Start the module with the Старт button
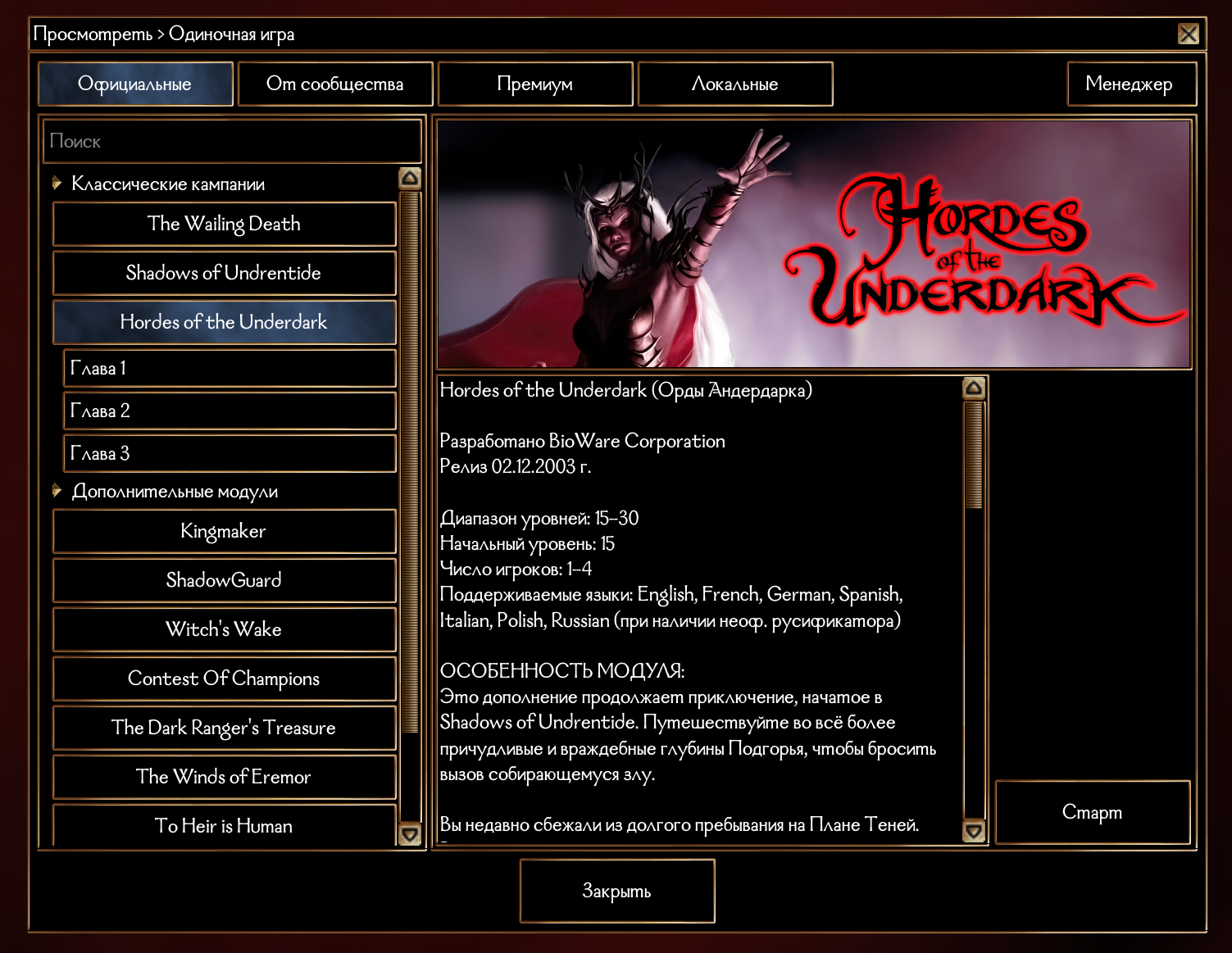Image resolution: width=1232 pixels, height=953 pixels. point(1093,812)
